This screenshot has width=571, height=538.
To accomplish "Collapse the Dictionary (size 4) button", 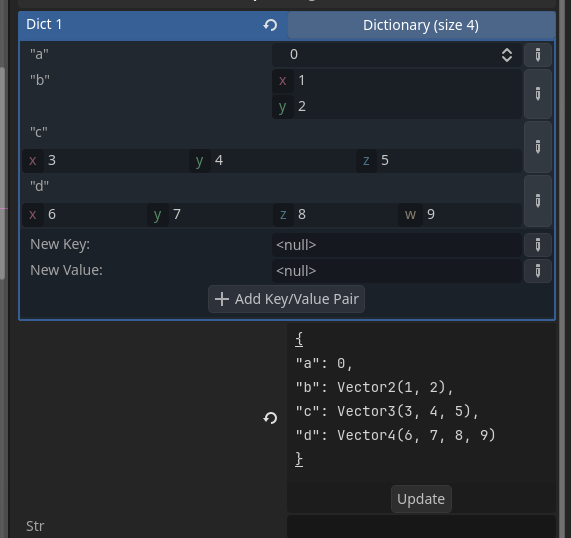I will [421, 25].
